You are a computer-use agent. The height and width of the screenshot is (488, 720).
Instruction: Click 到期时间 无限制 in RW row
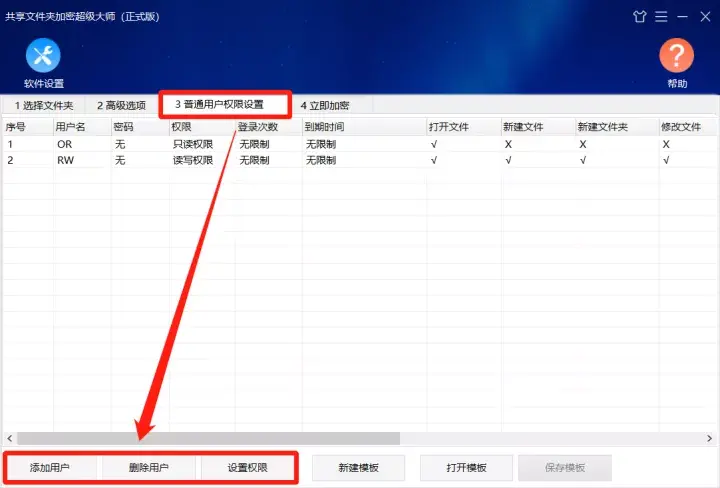click(321, 160)
